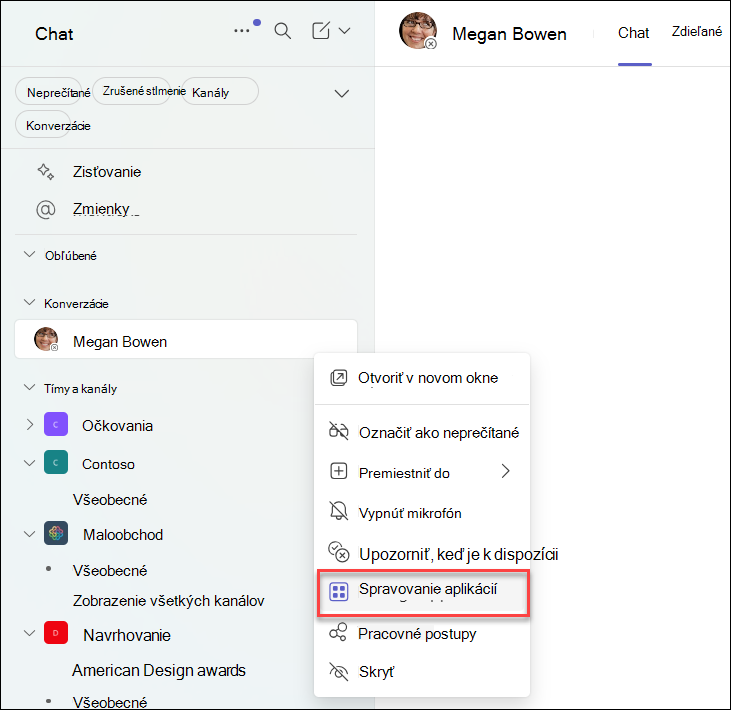Expand Premiestniť do submenu arrow
Image resolution: width=731 pixels, height=710 pixels.
[505, 471]
